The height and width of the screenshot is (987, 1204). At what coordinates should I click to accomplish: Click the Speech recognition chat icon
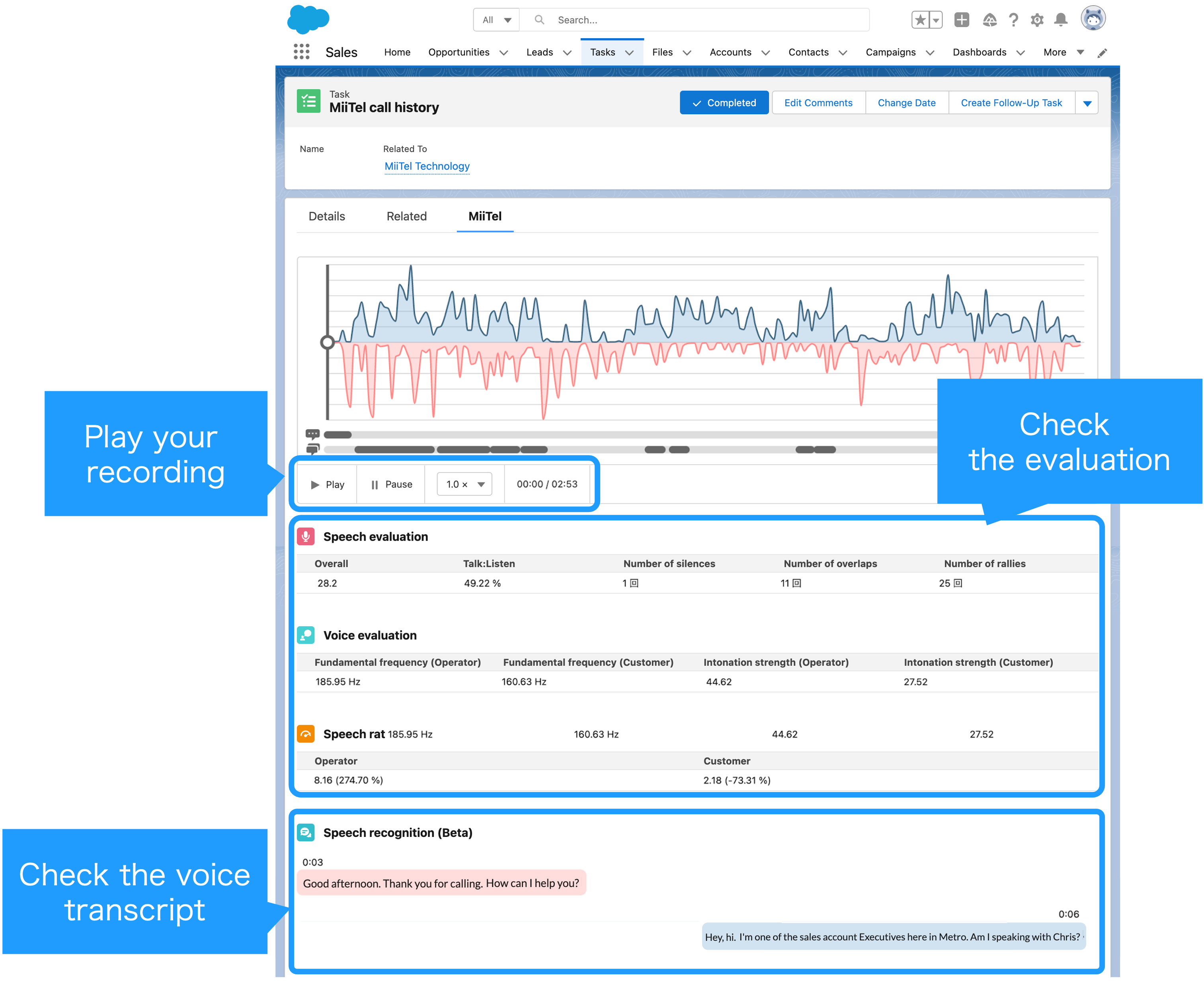[x=306, y=833]
